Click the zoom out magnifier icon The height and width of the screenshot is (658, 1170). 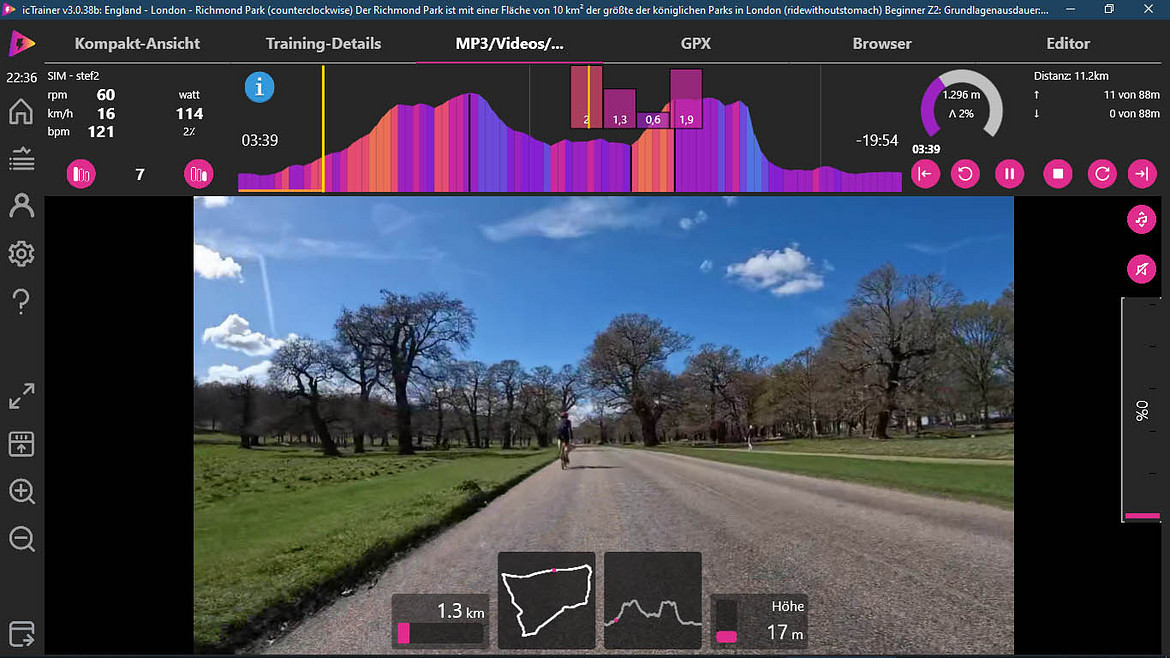click(x=21, y=539)
